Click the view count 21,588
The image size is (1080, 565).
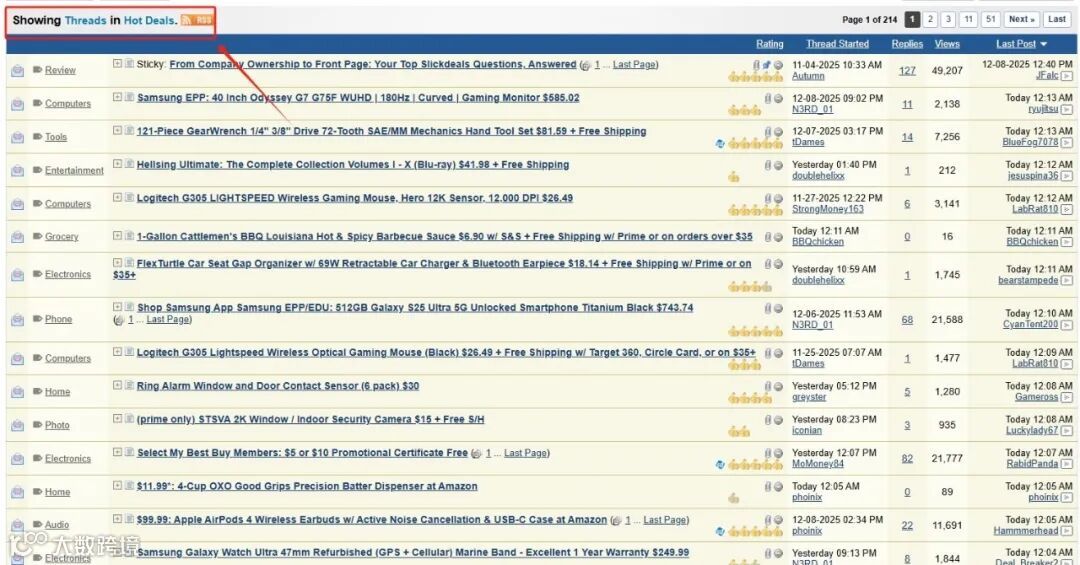(x=947, y=320)
